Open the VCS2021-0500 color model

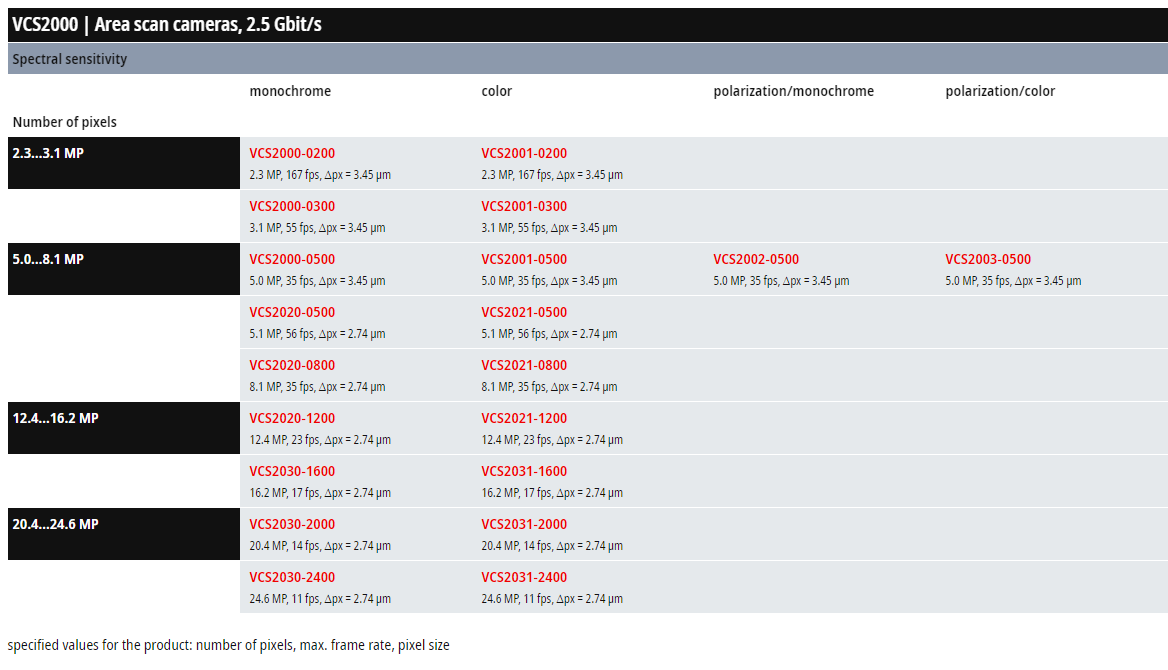click(x=524, y=313)
